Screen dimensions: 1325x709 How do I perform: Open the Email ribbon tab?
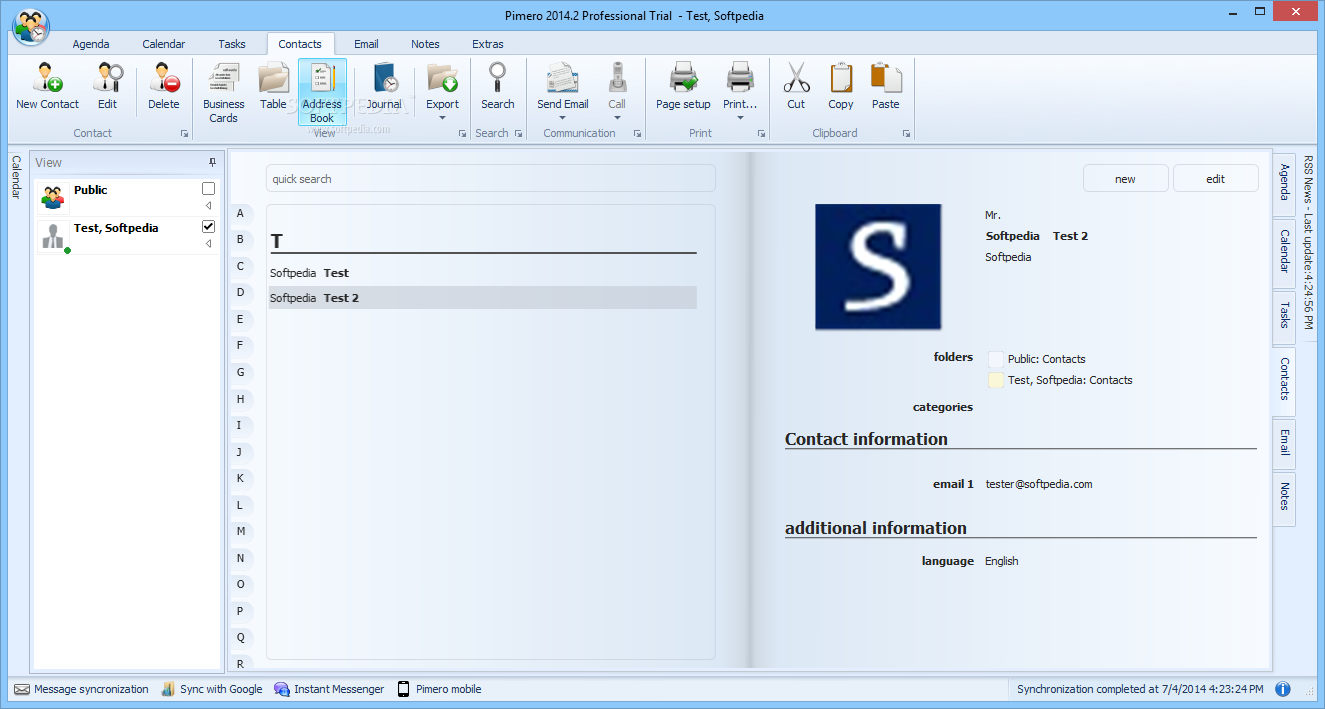click(x=366, y=44)
